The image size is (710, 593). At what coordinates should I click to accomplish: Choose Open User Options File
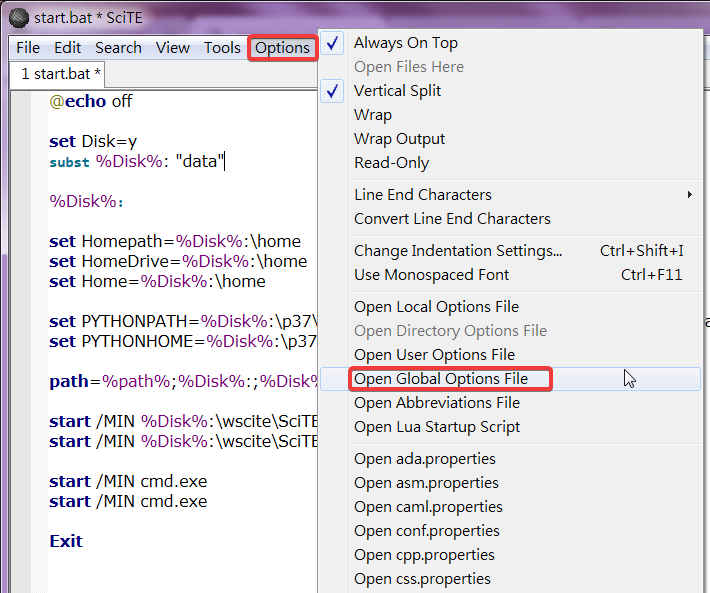(434, 355)
